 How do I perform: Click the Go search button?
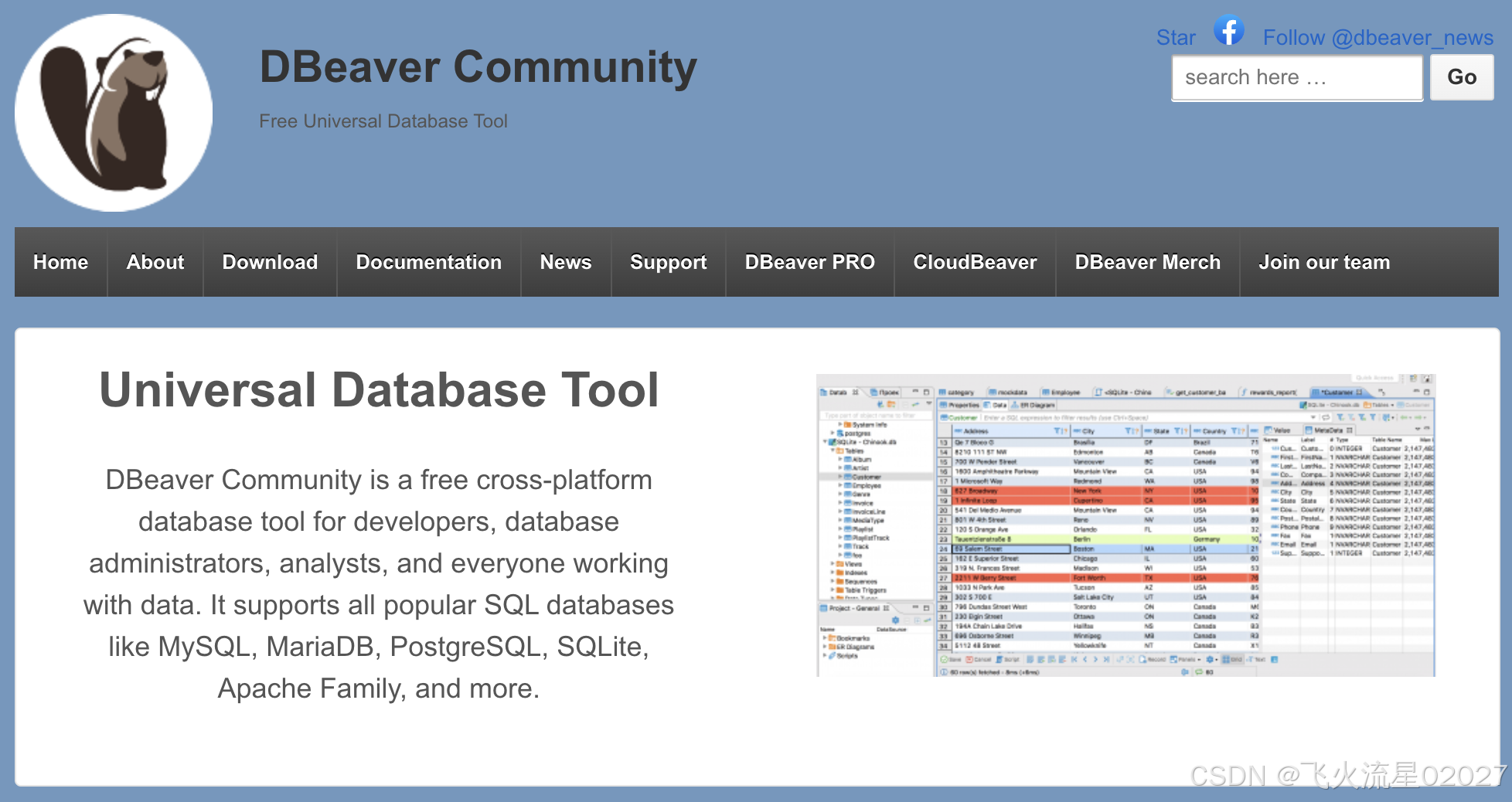coord(1462,77)
